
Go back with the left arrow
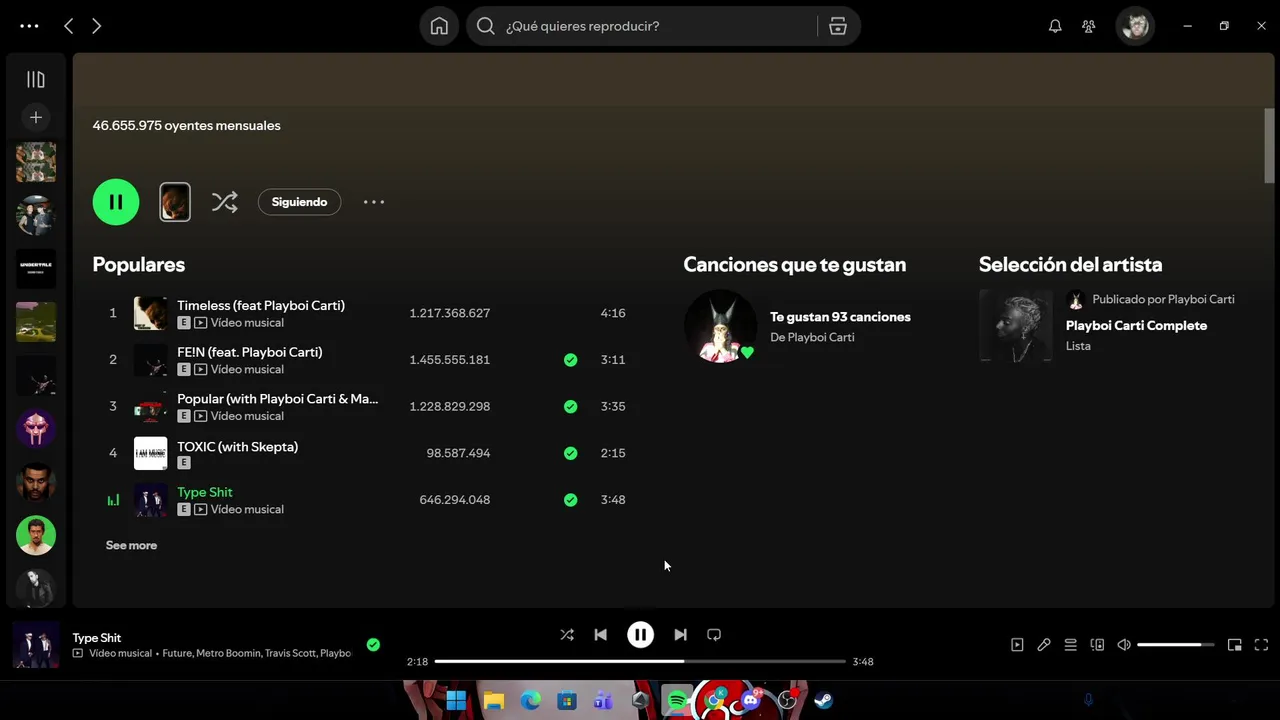click(68, 26)
